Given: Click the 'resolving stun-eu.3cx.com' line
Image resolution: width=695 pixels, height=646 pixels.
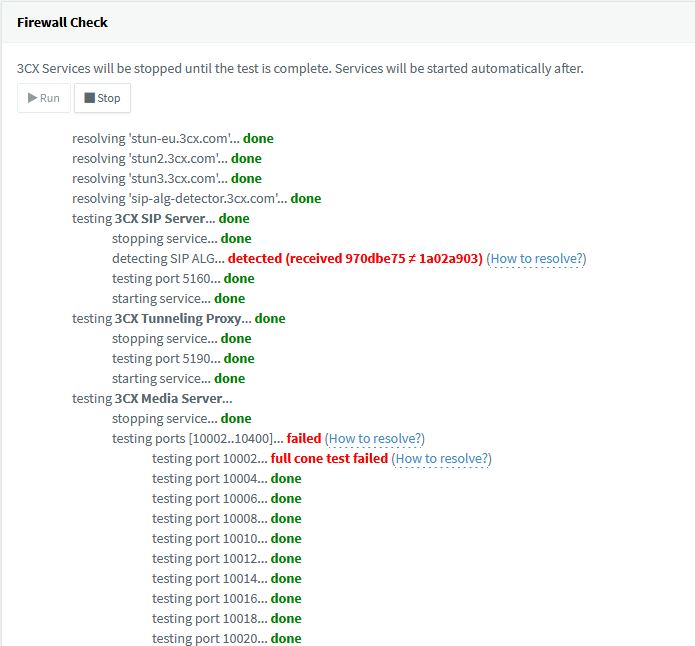Looking at the screenshot, I should click(172, 138).
